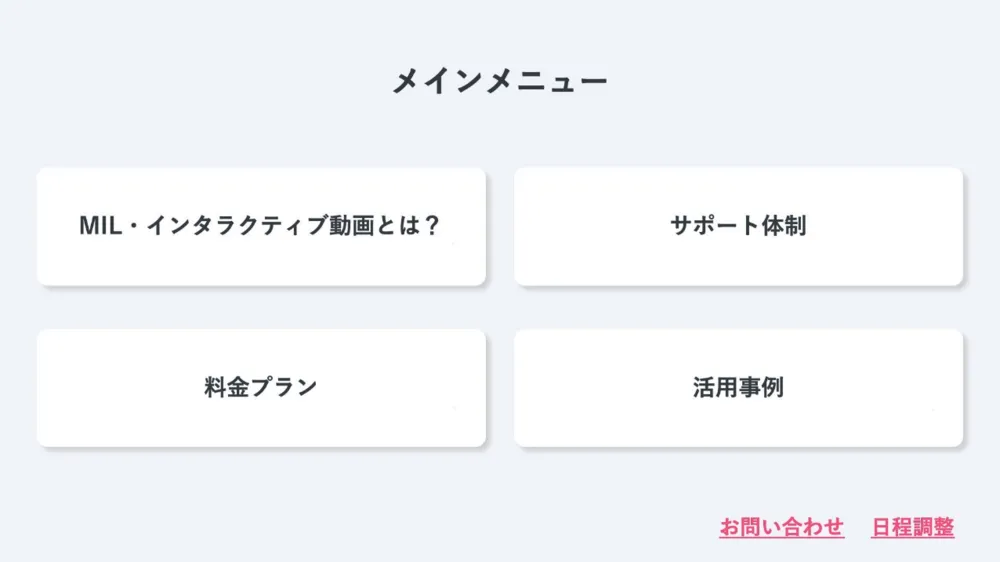This screenshot has width=1000, height=562.
Task: Click the お問い合わせ link
Action: click(781, 528)
